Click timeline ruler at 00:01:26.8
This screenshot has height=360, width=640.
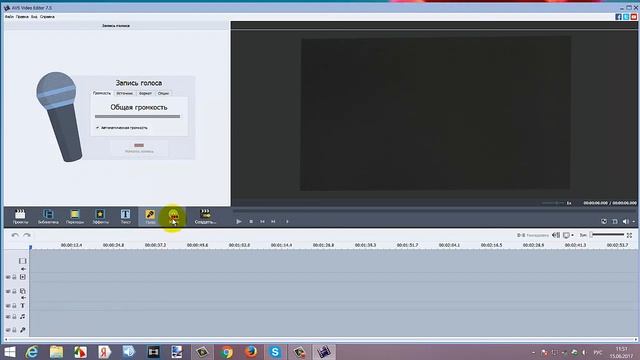click(323, 245)
